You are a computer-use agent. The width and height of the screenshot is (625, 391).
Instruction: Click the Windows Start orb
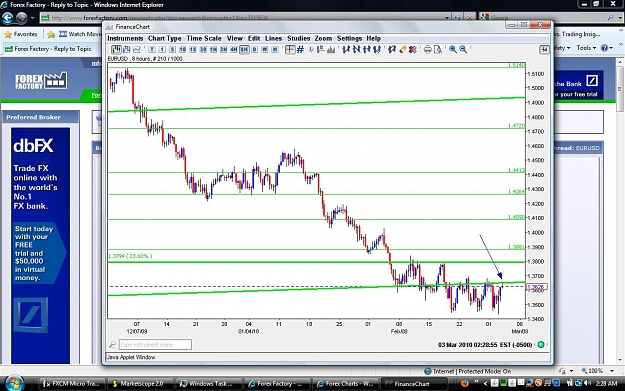click(14, 383)
